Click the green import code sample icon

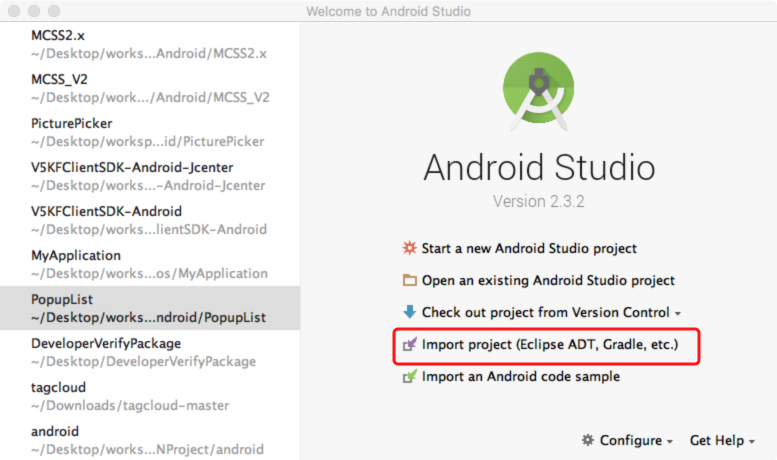pyautogui.click(x=409, y=377)
